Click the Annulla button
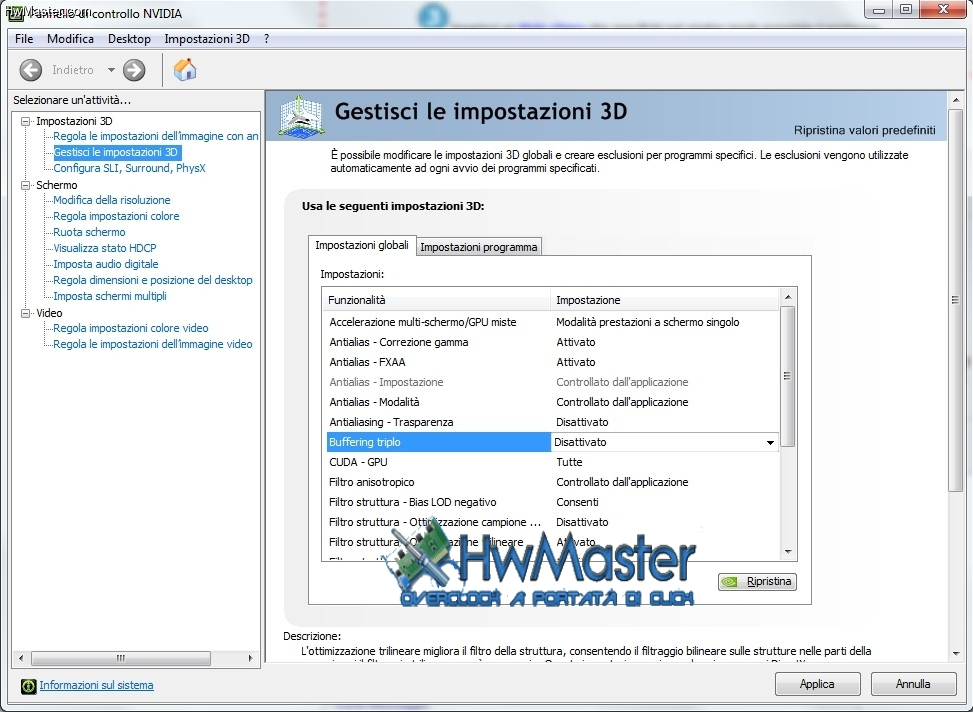This screenshot has height=712, width=973. (x=913, y=684)
